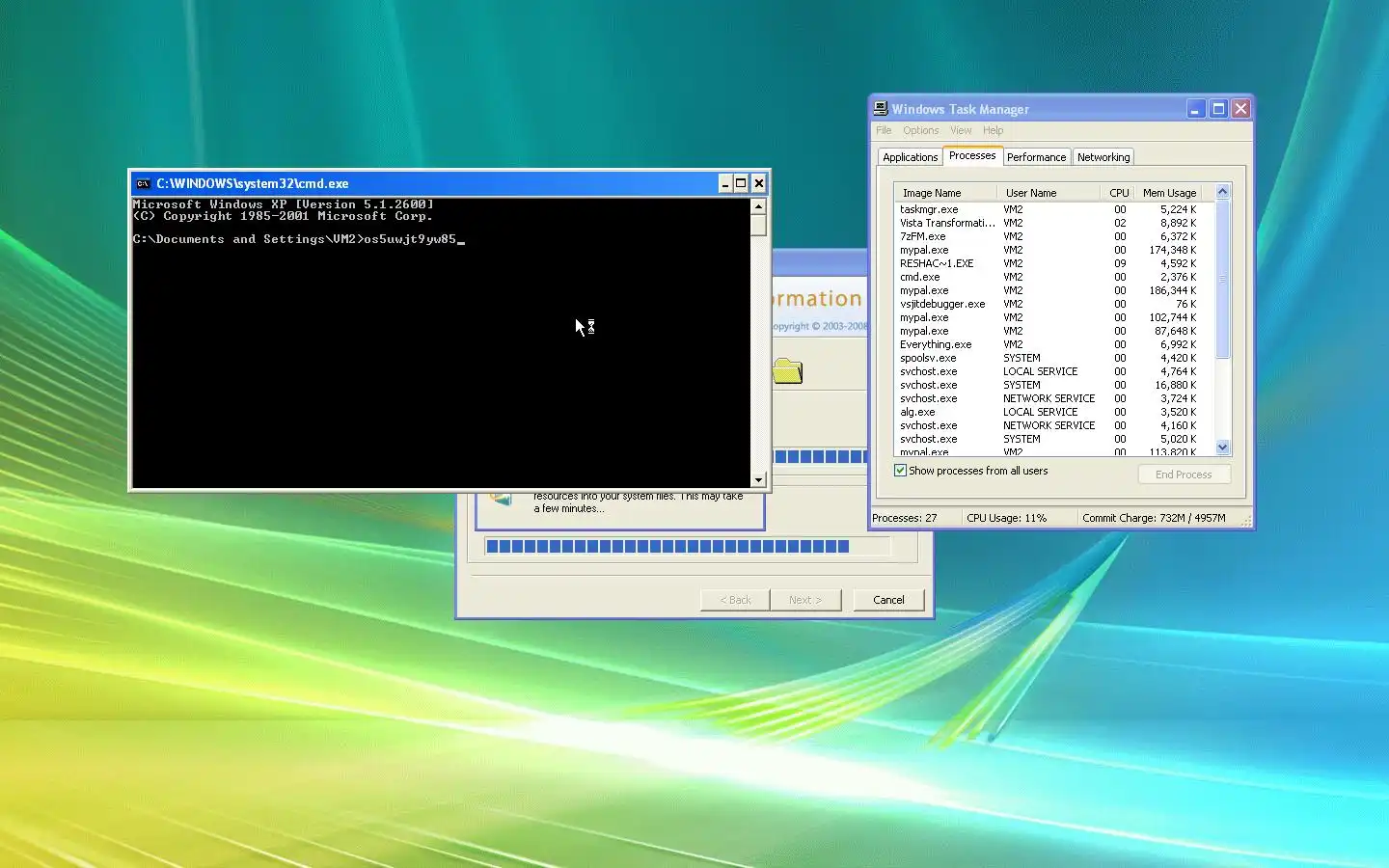This screenshot has height=868, width=1389.
Task: Sort processes by Mem Usage column
Action: pyautogui.click(x=1170, y=193)
